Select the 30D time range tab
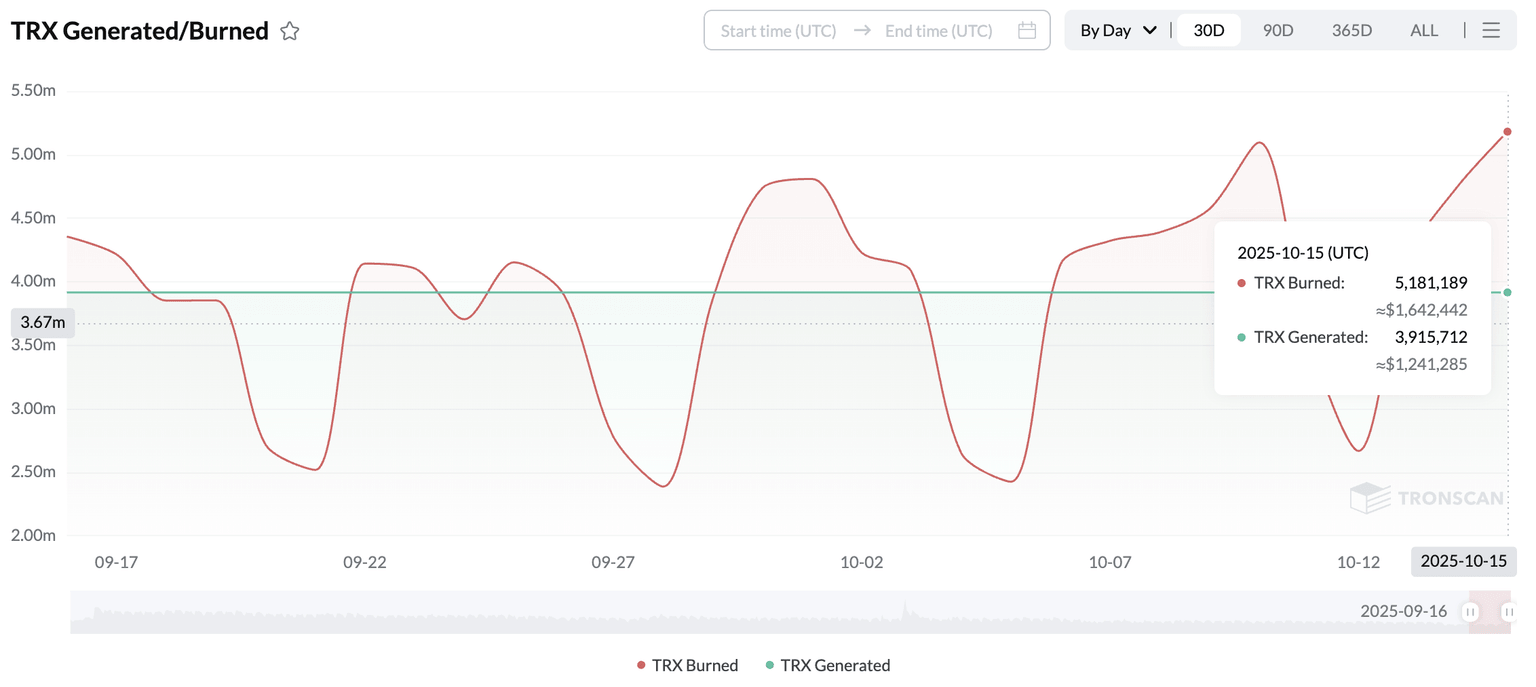Viewport: 1536px width, 687px height. click(1209, 31)
